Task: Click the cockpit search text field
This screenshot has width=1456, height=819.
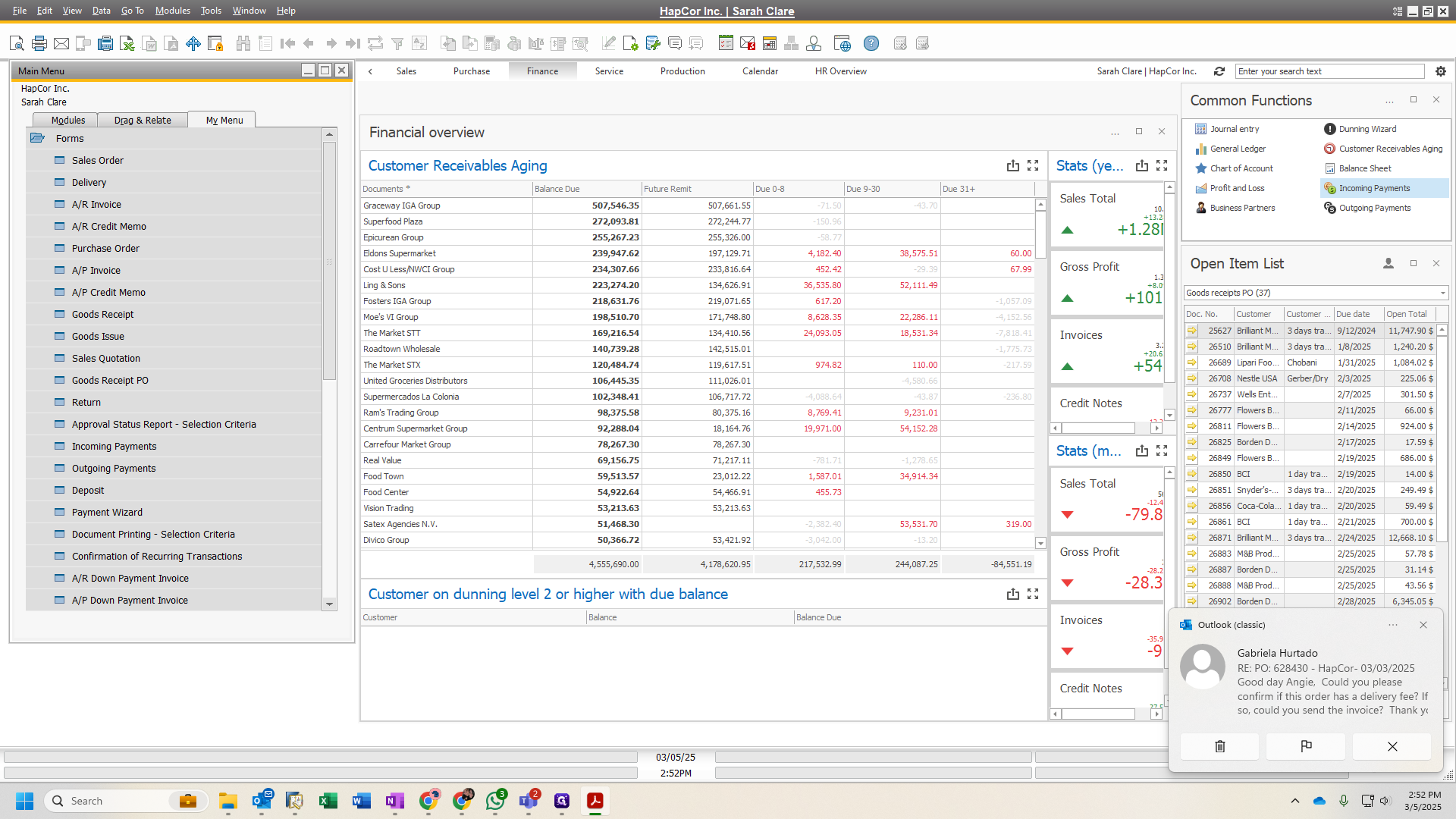Action: point(1329,71)
